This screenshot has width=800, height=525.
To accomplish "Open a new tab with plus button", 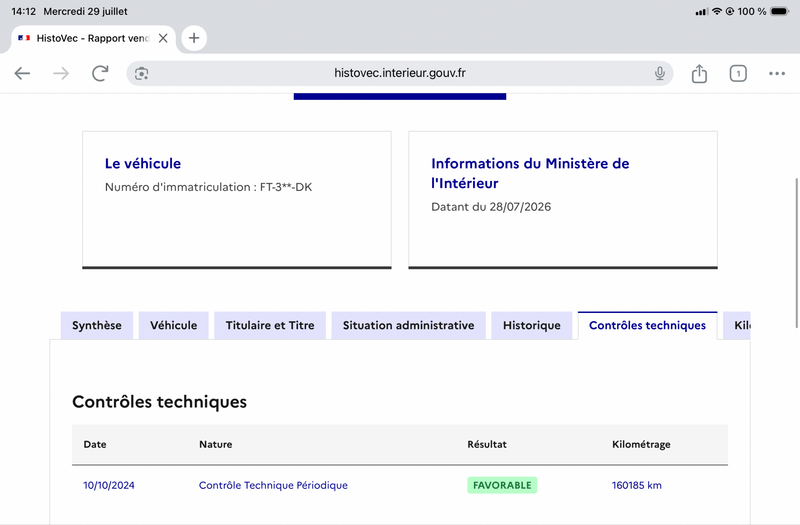I will [194, 38].
